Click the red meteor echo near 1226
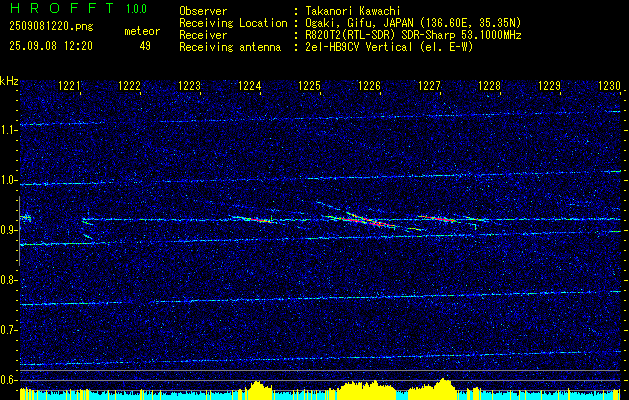The width and height of the screenshot is (629, 400). (367, 221)
